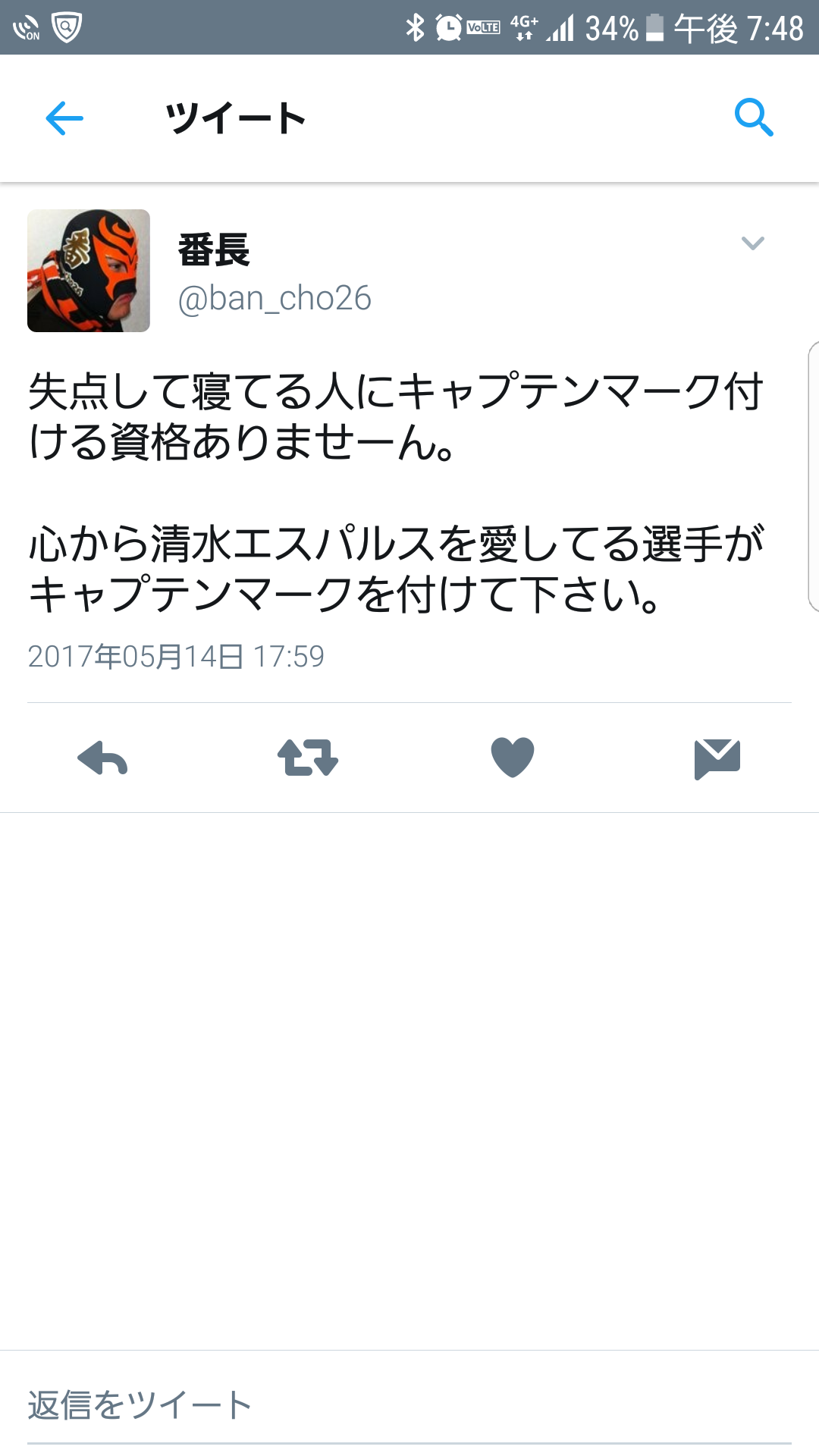Pull the edge panel handle on right side
The width and height of the screenshot is (819, 1456).
813,476
